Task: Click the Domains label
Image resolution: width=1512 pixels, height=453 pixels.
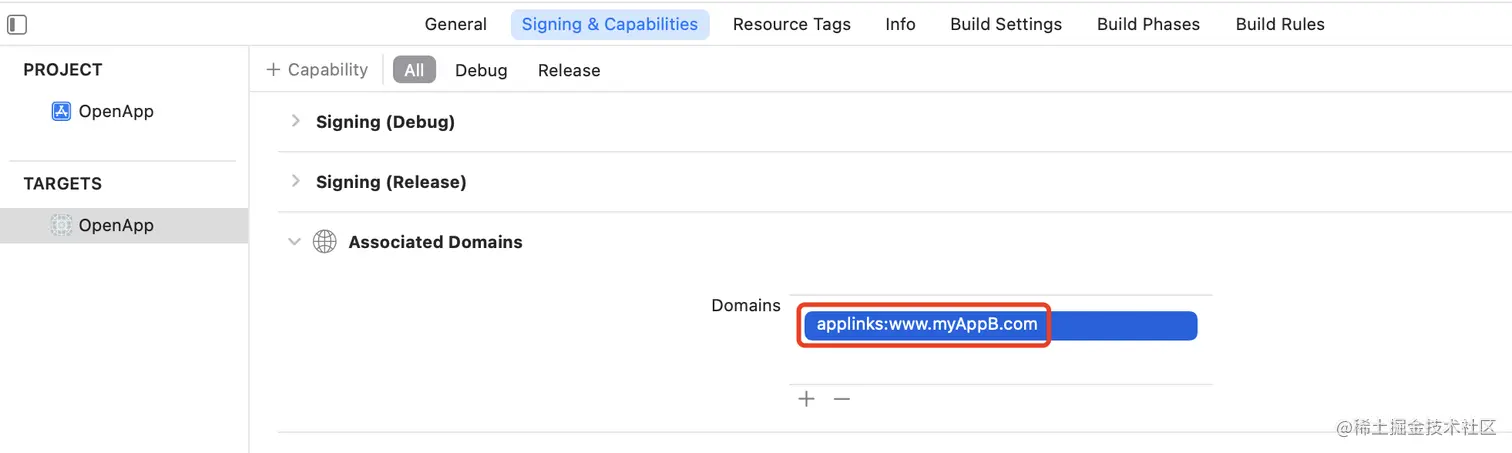Action: click(x=746, y=305)
